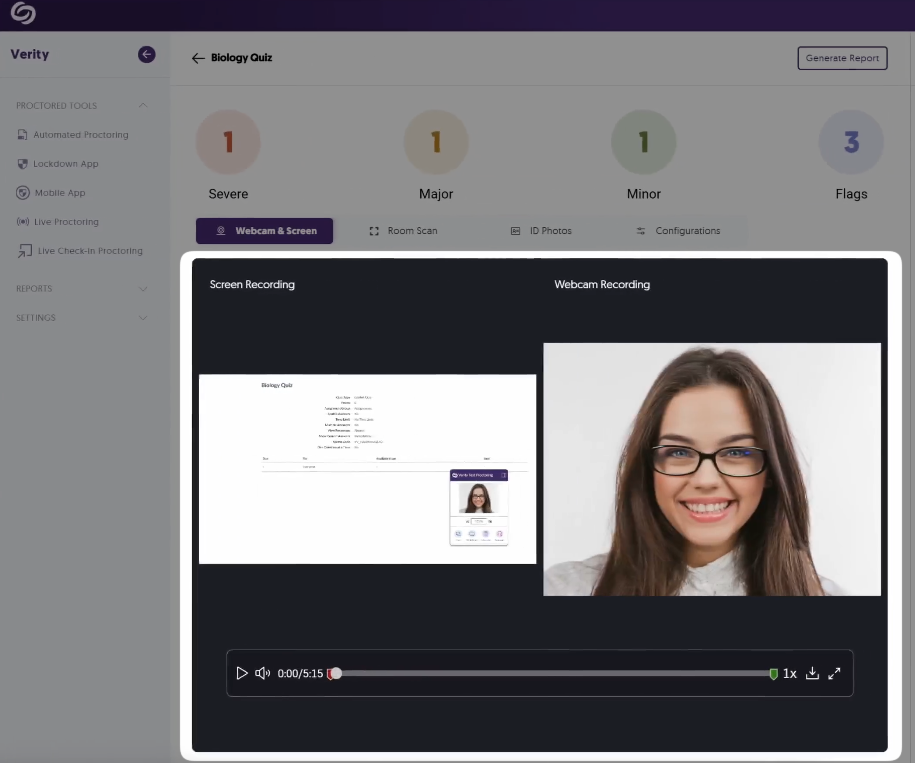Download the recording video
915x763 pixels.
(x=812, y=673)
